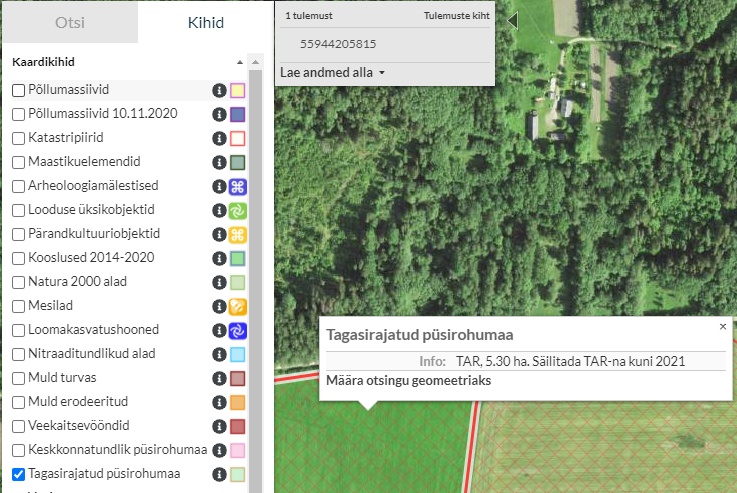Check Muld erodeeritud checkbox

[18, 402]
